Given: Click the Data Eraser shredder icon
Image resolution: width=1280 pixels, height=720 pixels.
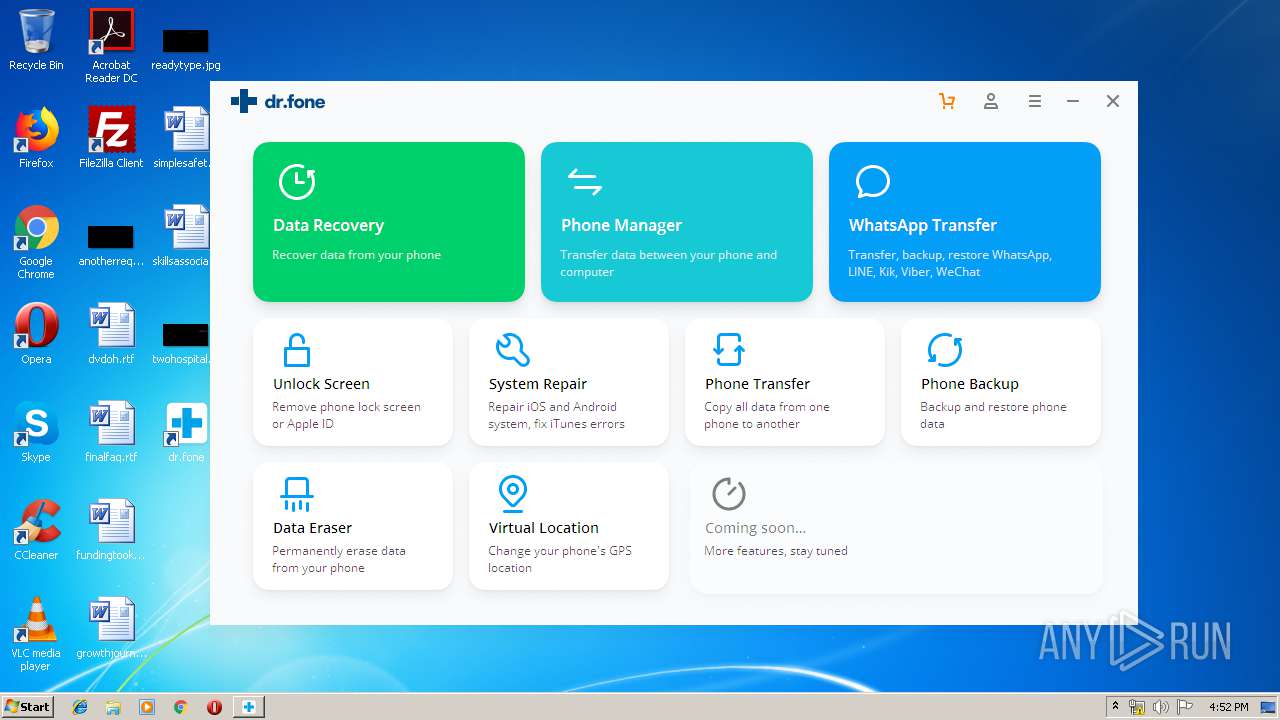Looking at the screenshot, I should point(297,494).
